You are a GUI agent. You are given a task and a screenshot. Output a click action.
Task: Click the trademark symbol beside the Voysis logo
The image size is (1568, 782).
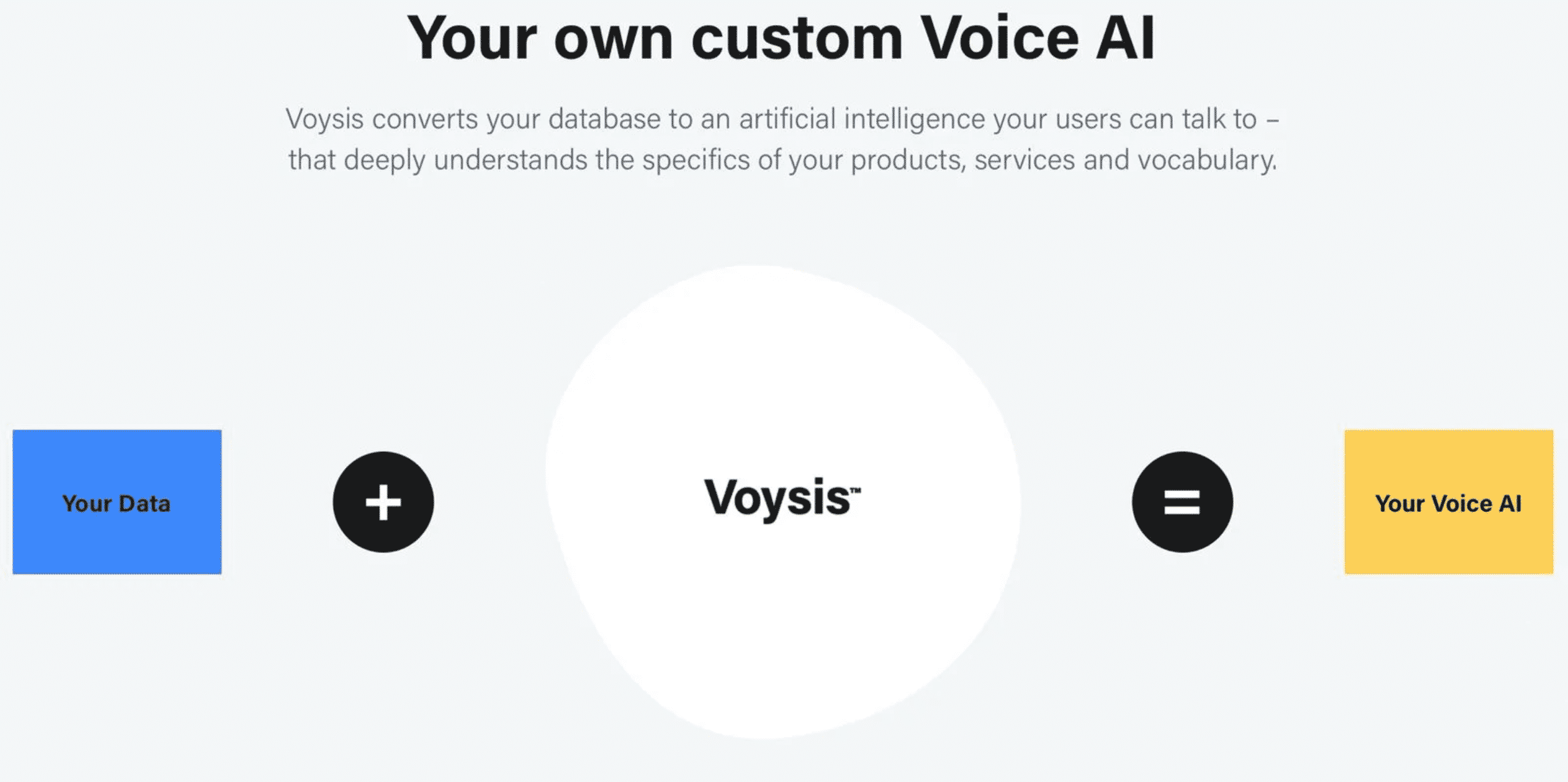[x=855, y=490]
